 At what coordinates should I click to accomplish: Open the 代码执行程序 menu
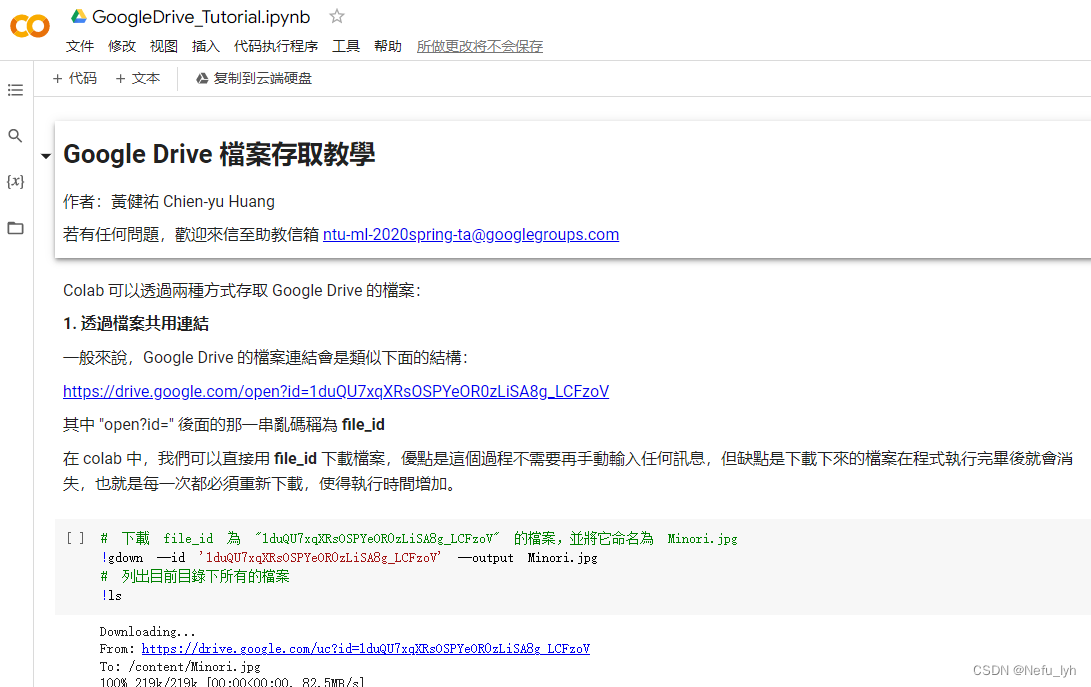(x=276, y=46)
